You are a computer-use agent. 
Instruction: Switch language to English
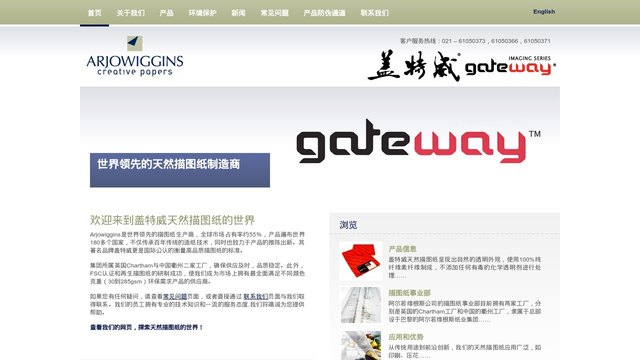pos(544,12)
